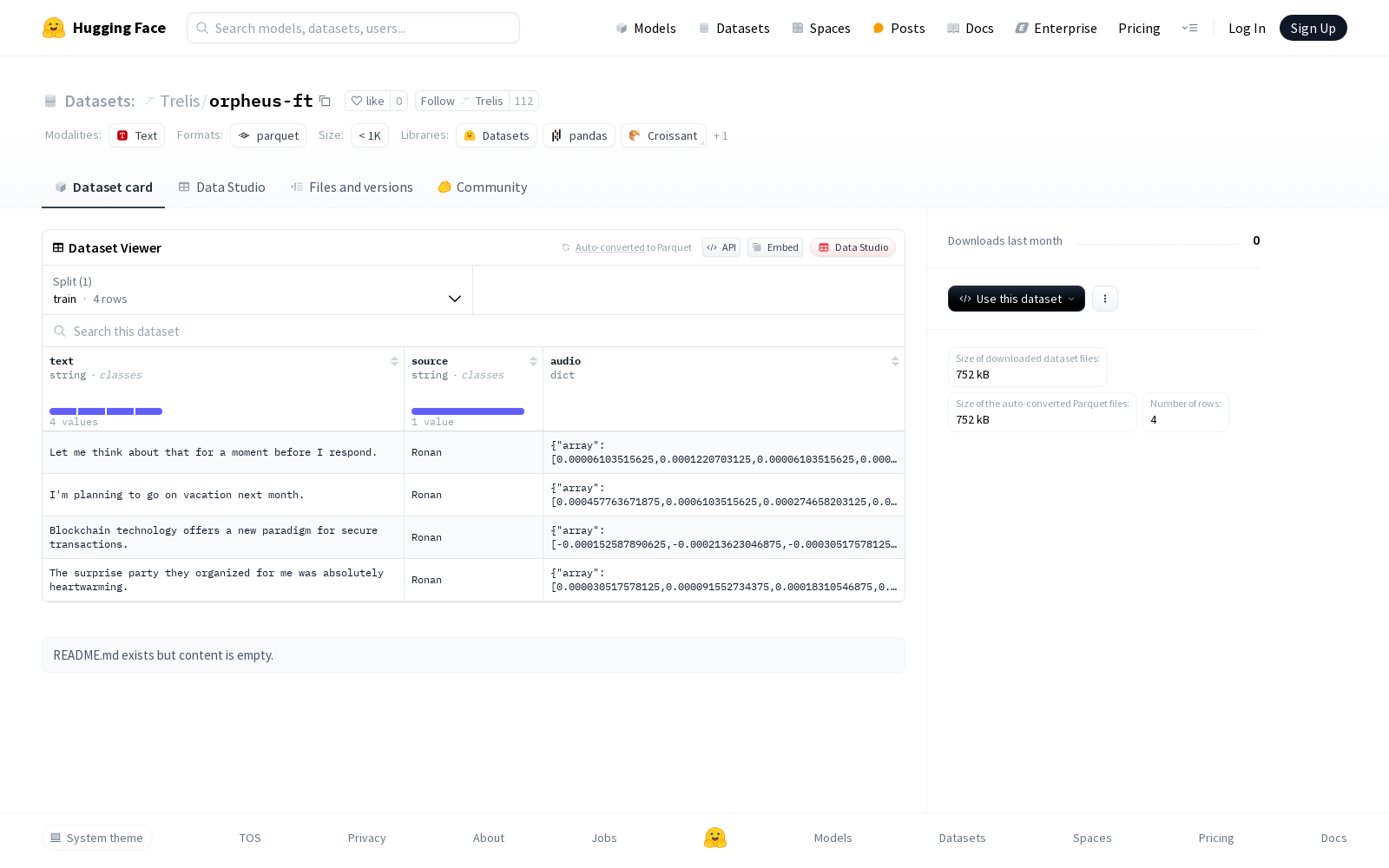Show the +1 additional libraries
The height and width of the screenshot is (868, 1389).
pos(721,135)
